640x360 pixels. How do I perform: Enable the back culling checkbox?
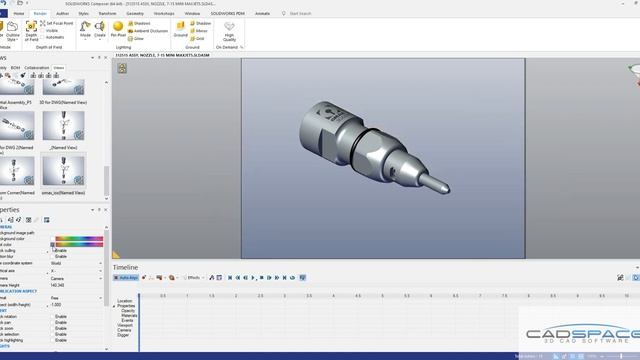pos(53,250)
